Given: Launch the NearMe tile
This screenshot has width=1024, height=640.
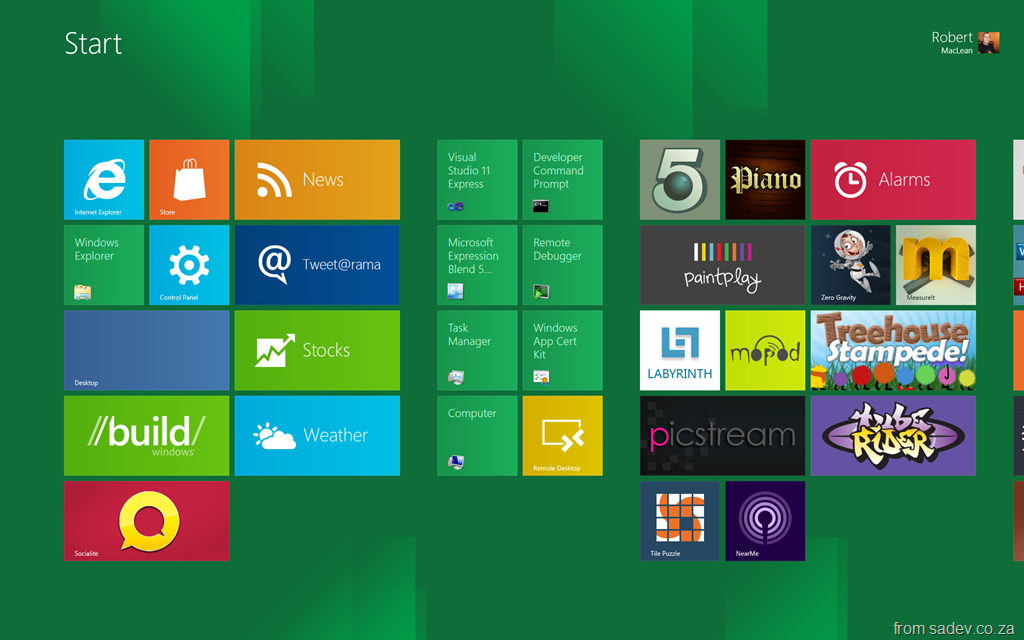Looking at the screenshot, I should 765,521.
